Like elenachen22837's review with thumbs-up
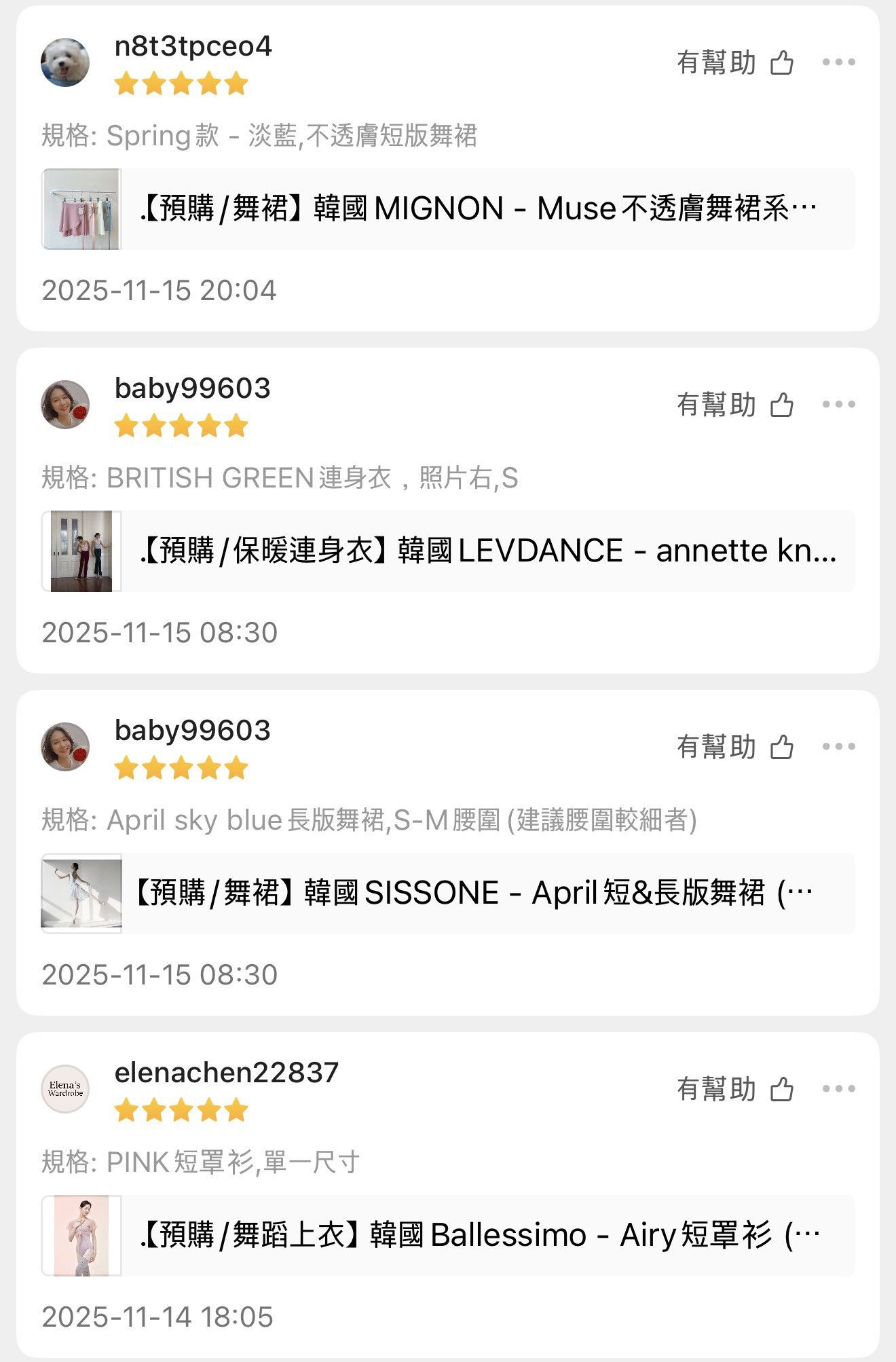Image resolution: width=896 pixels, height=1362 pixels. [782, 1089]
